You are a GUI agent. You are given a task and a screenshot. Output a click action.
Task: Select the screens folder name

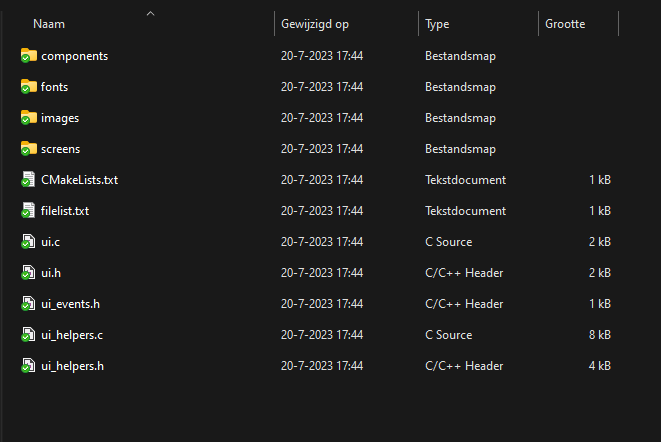coord(60,149)
